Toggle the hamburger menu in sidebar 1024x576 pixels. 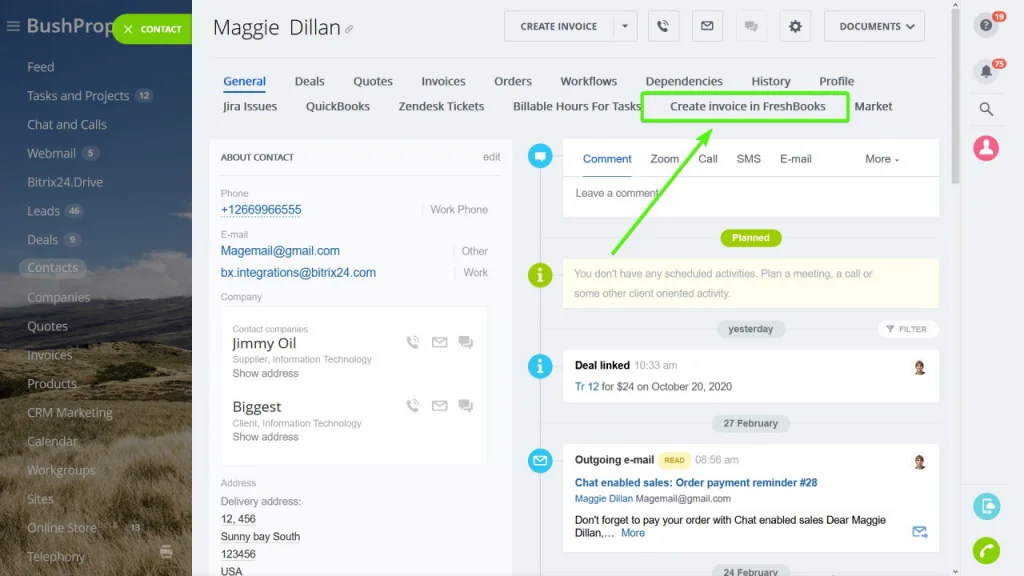[13, 26]
